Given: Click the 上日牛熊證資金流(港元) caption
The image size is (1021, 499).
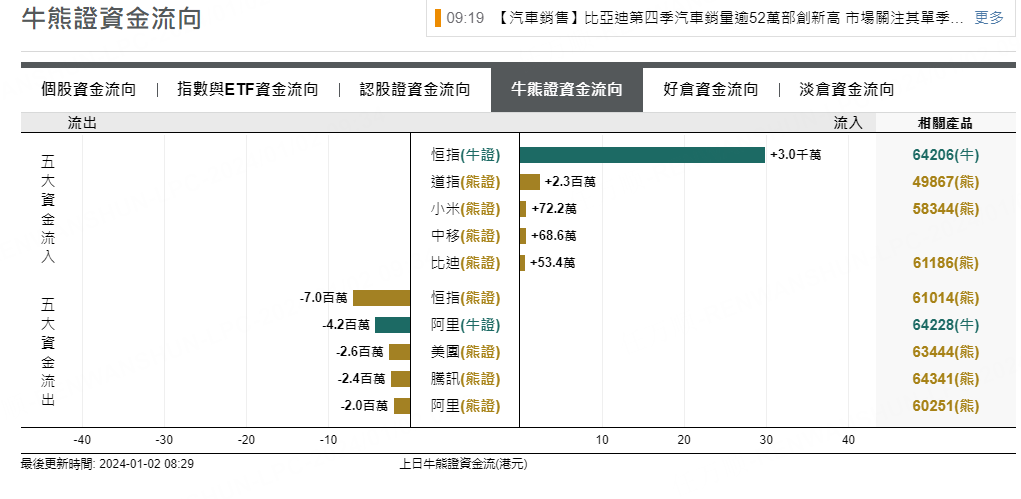Looking at the screenshot, I should 464,464.
